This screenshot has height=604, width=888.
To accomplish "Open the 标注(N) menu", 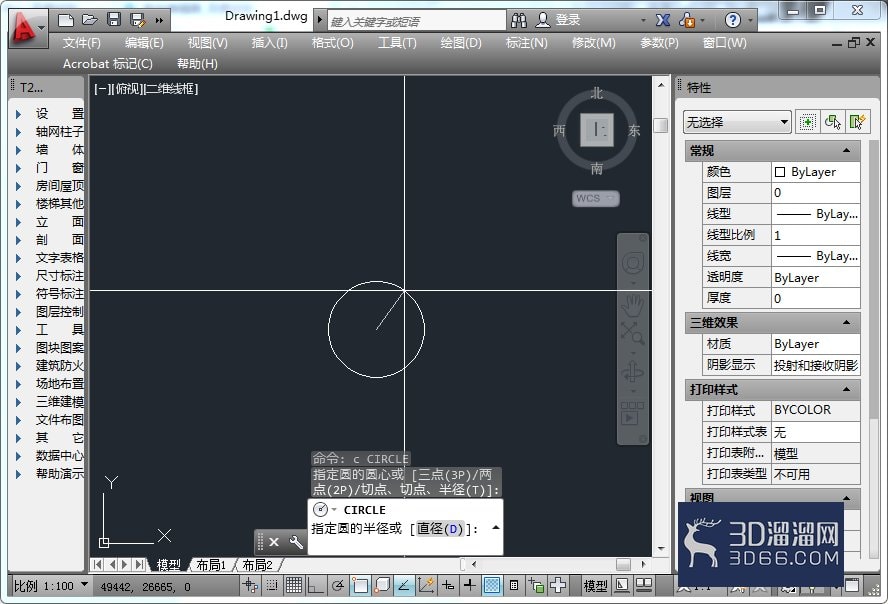I will [x=527, y=42].
